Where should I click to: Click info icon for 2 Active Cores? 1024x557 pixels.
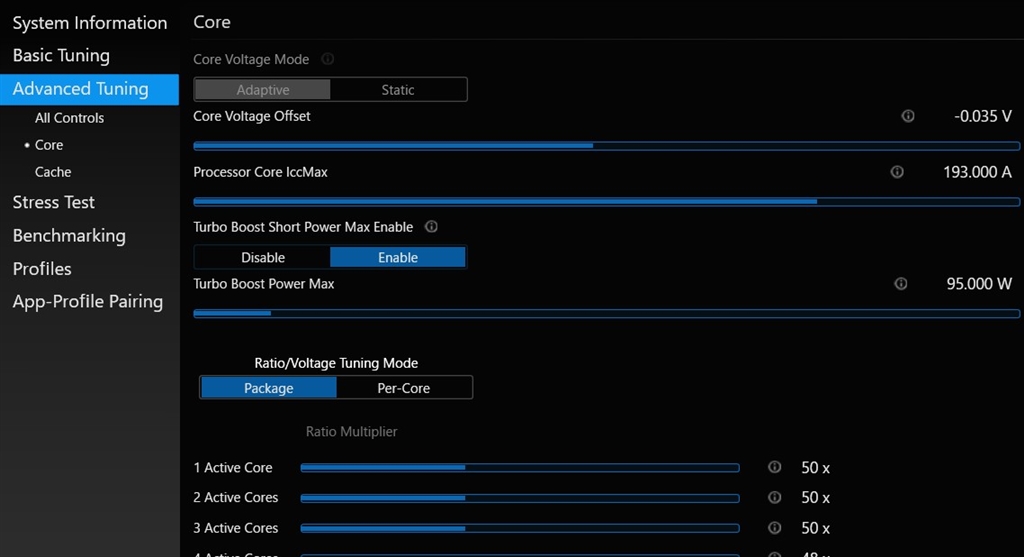coord(775,497)
